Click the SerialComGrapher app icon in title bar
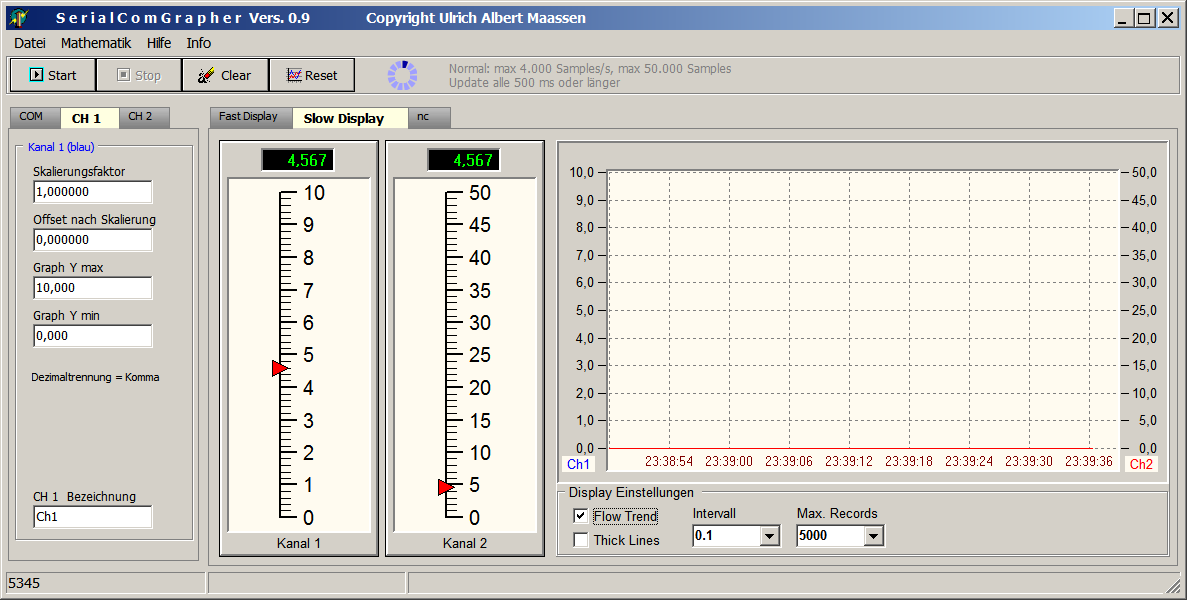 click(18, 17)
